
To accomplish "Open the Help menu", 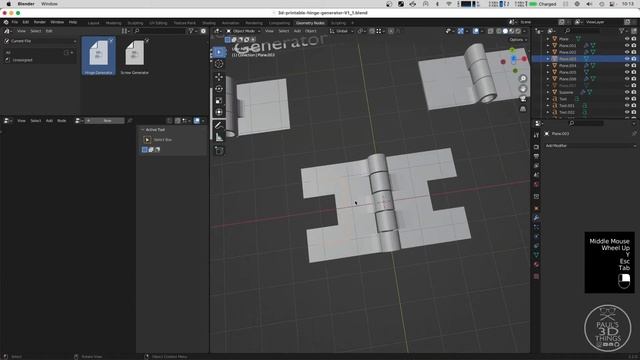I will click(x=73, y=22).
